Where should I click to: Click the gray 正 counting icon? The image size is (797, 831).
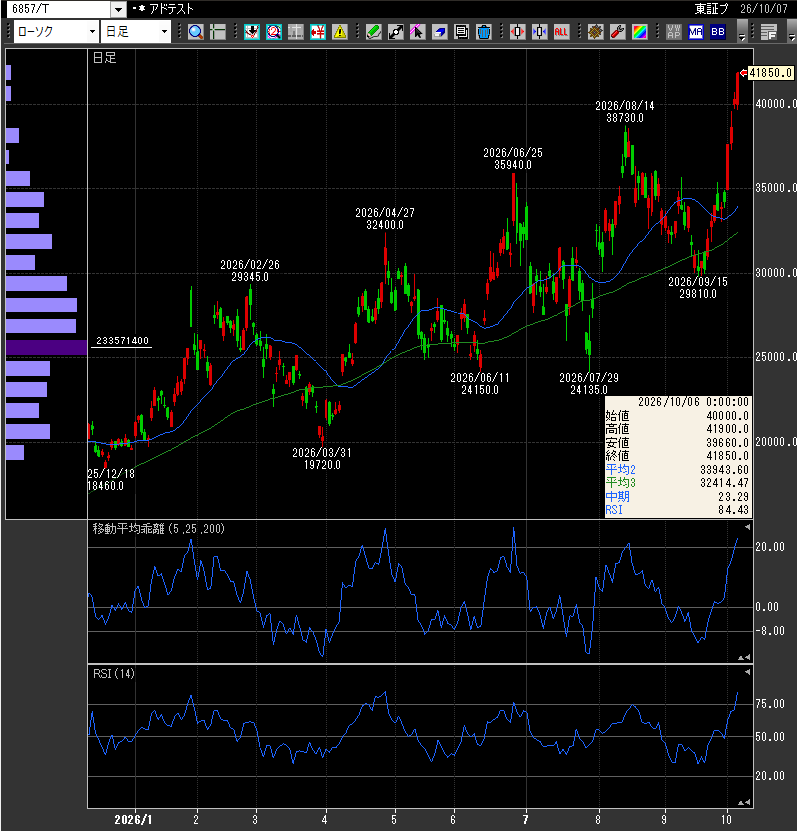[296, 32]
